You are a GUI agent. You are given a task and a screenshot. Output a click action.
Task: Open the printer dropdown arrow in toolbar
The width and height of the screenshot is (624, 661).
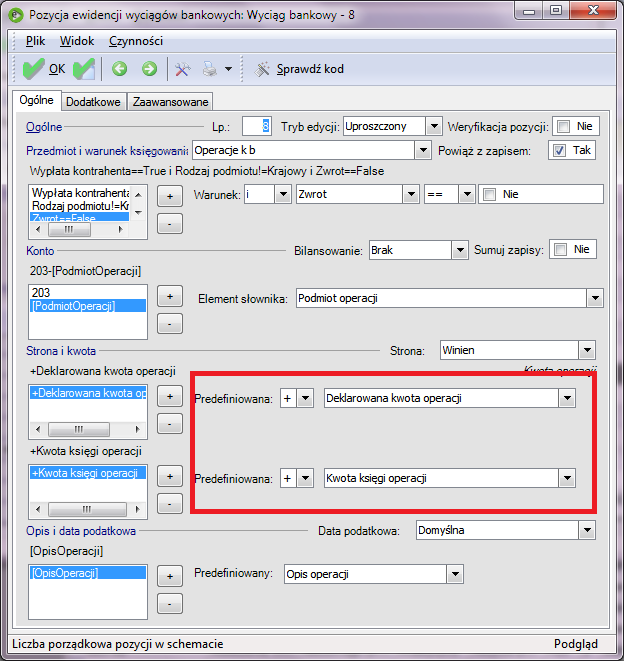(x=229, y=69)
